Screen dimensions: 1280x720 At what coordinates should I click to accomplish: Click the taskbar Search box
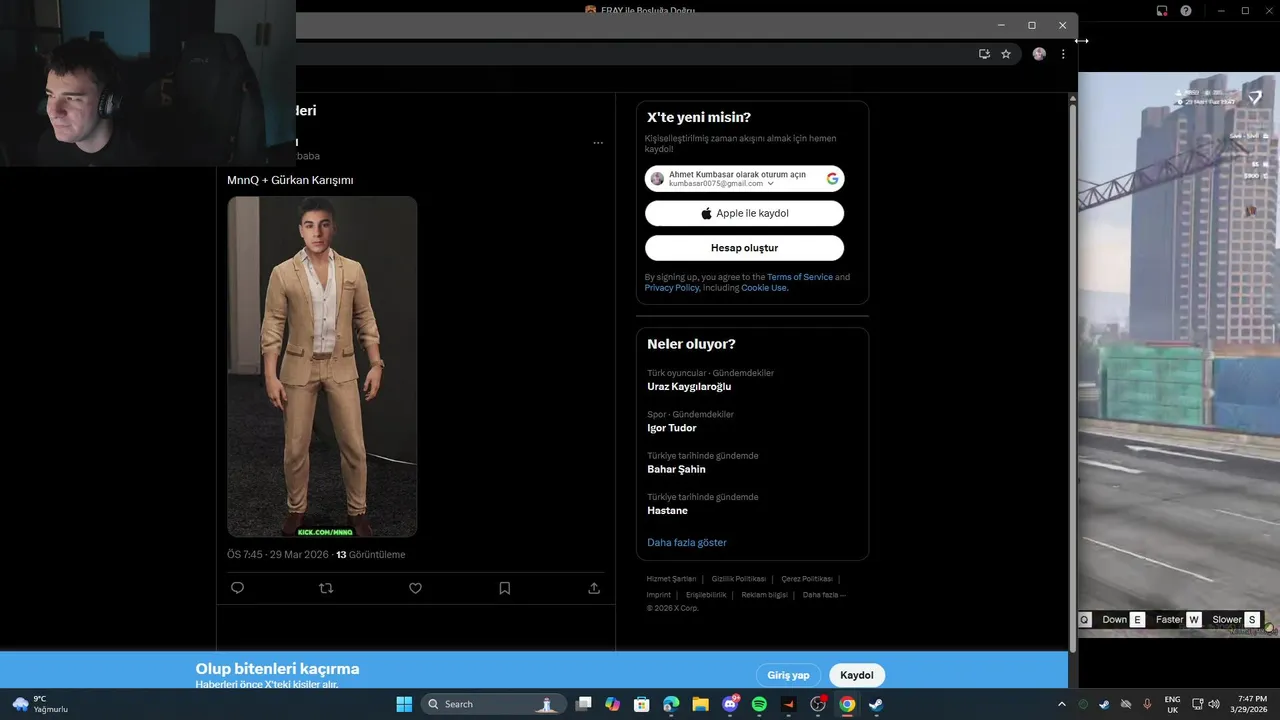[493, 704]
